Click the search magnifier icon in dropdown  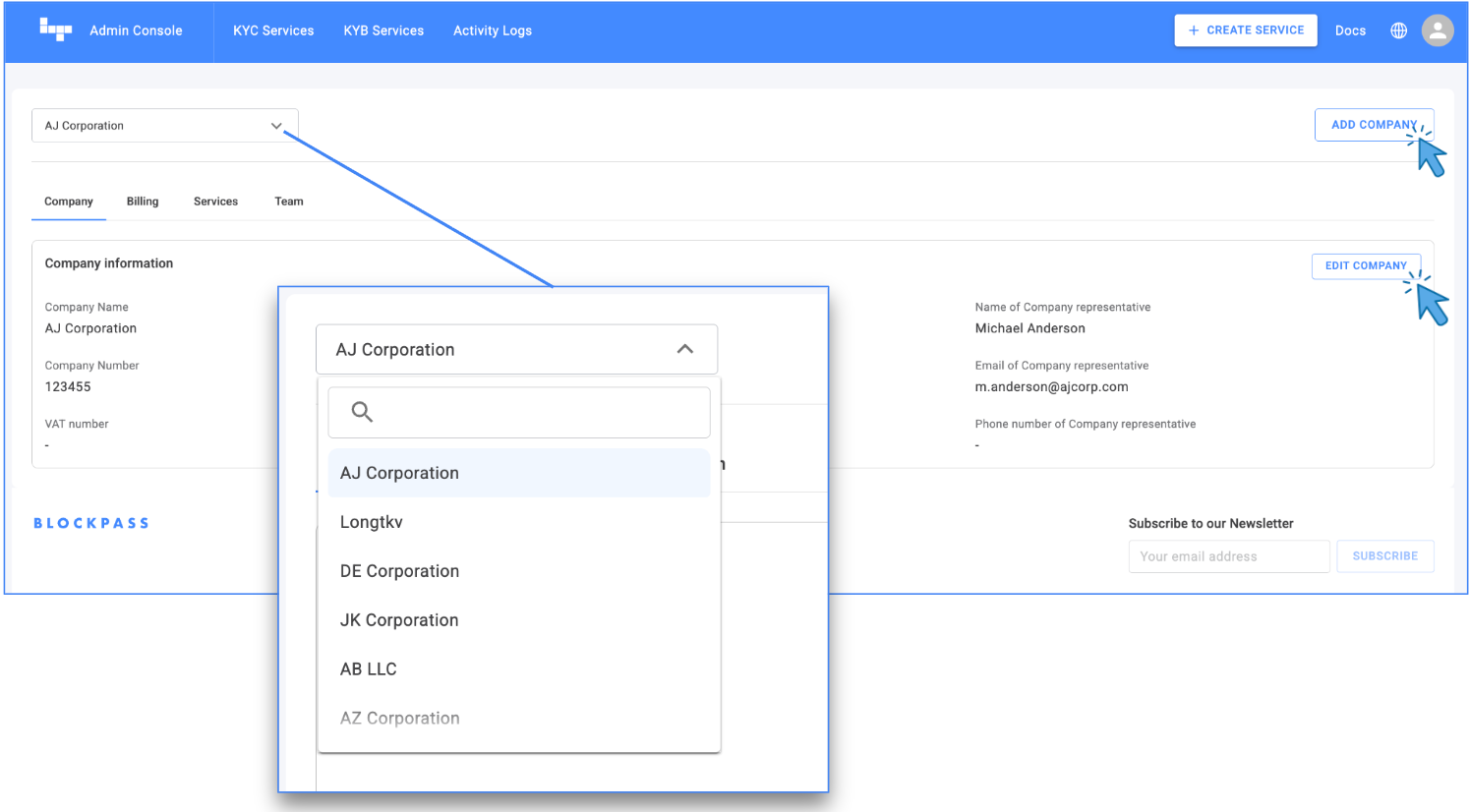(x=362, y=412)
